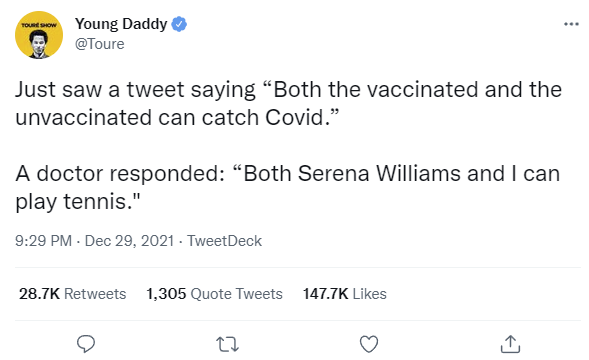Click the 9:29 PM timestamp

coord(44,241)
